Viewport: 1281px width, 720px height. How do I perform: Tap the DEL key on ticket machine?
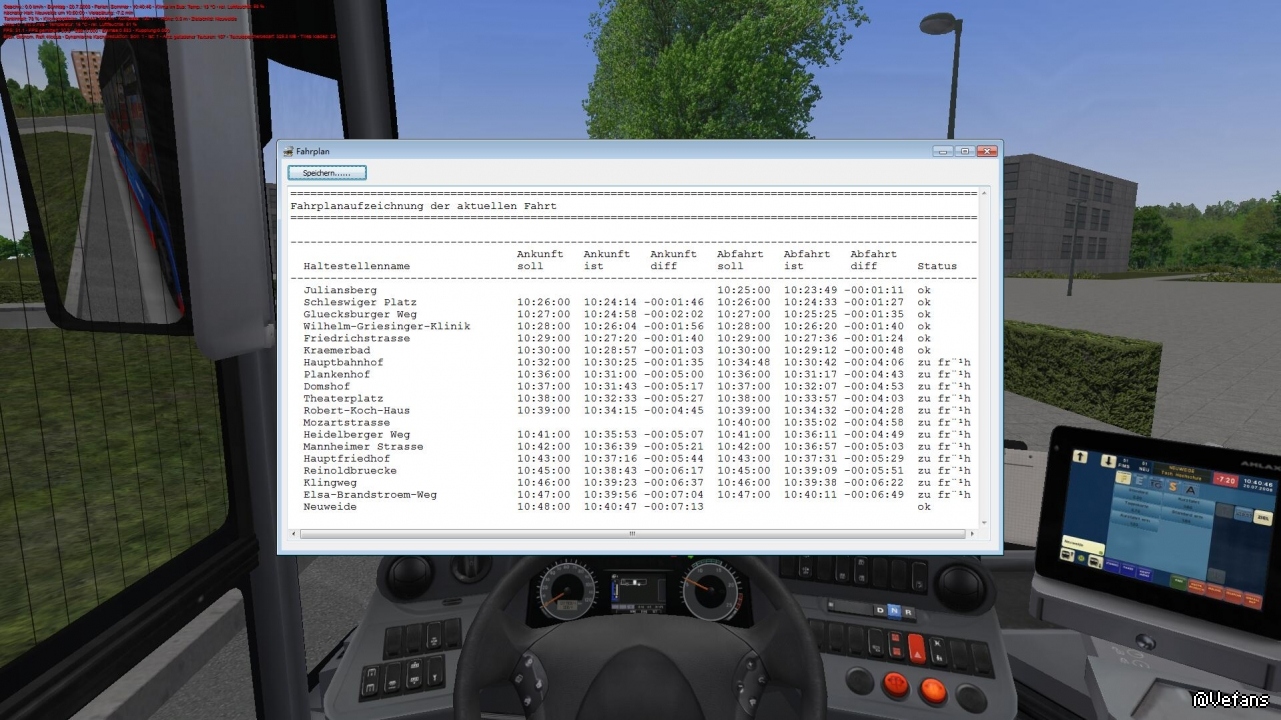[x=1261, y=519]
